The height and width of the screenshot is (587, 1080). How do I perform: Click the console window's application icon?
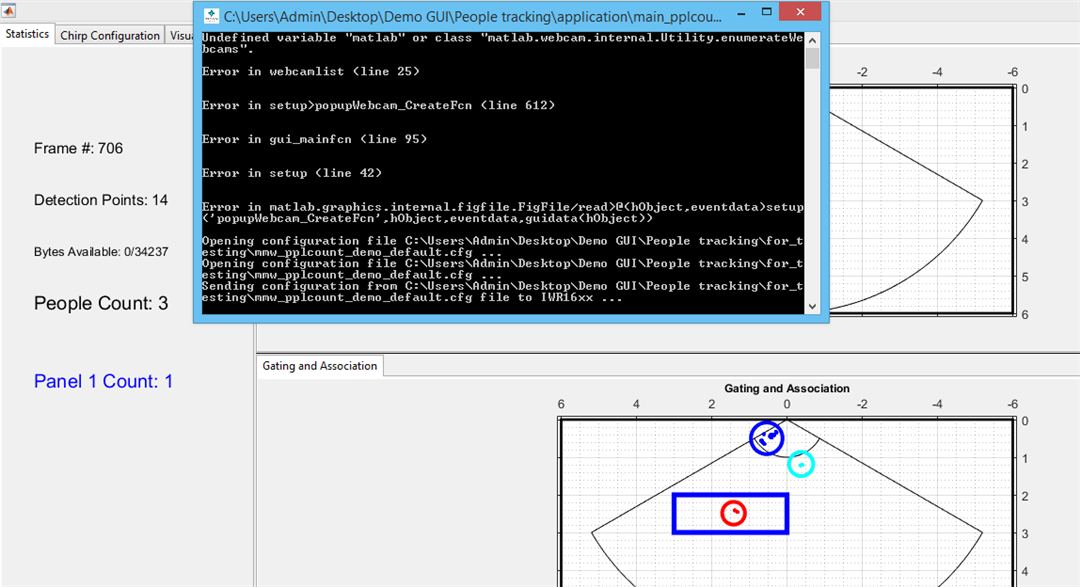(x=211, y=15)
